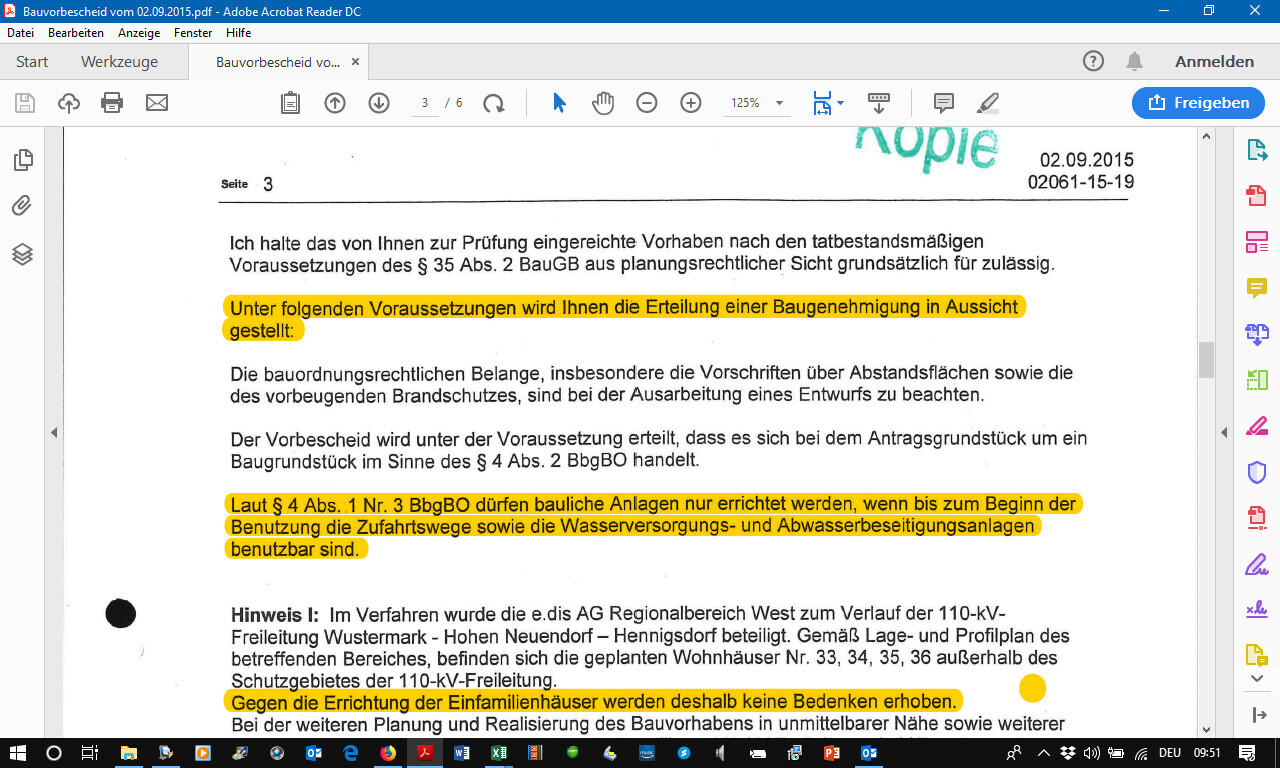Toggle the highlighter pen tool
The width and height of the screenshot is (1280, 768).
click(987, 103)
